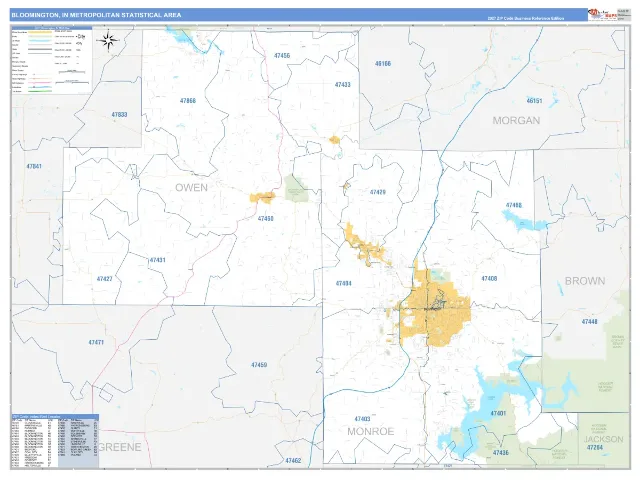The height and width of the screenshot is (480, 640).
Task: Click the green state forest patch in Owen
Action: pyautogui.click(x=297, y=188)
